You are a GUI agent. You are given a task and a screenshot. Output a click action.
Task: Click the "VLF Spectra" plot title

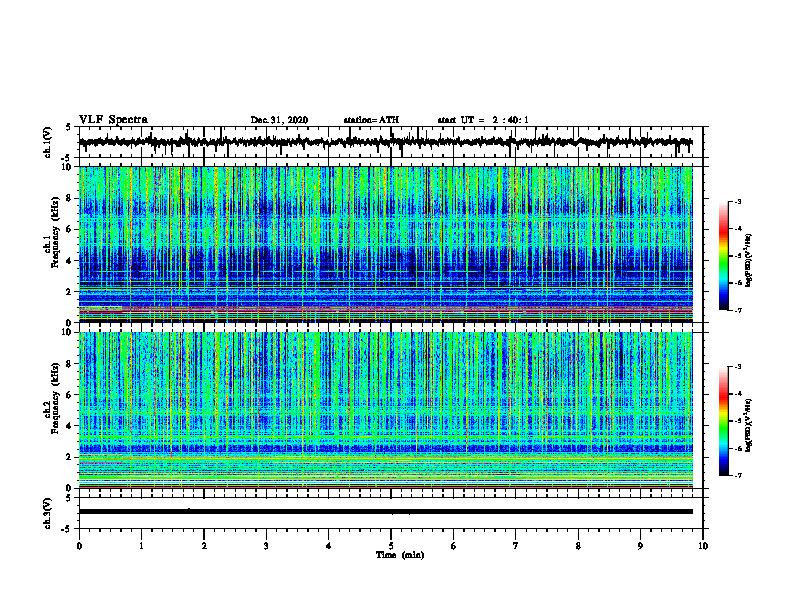coord(113,120)
